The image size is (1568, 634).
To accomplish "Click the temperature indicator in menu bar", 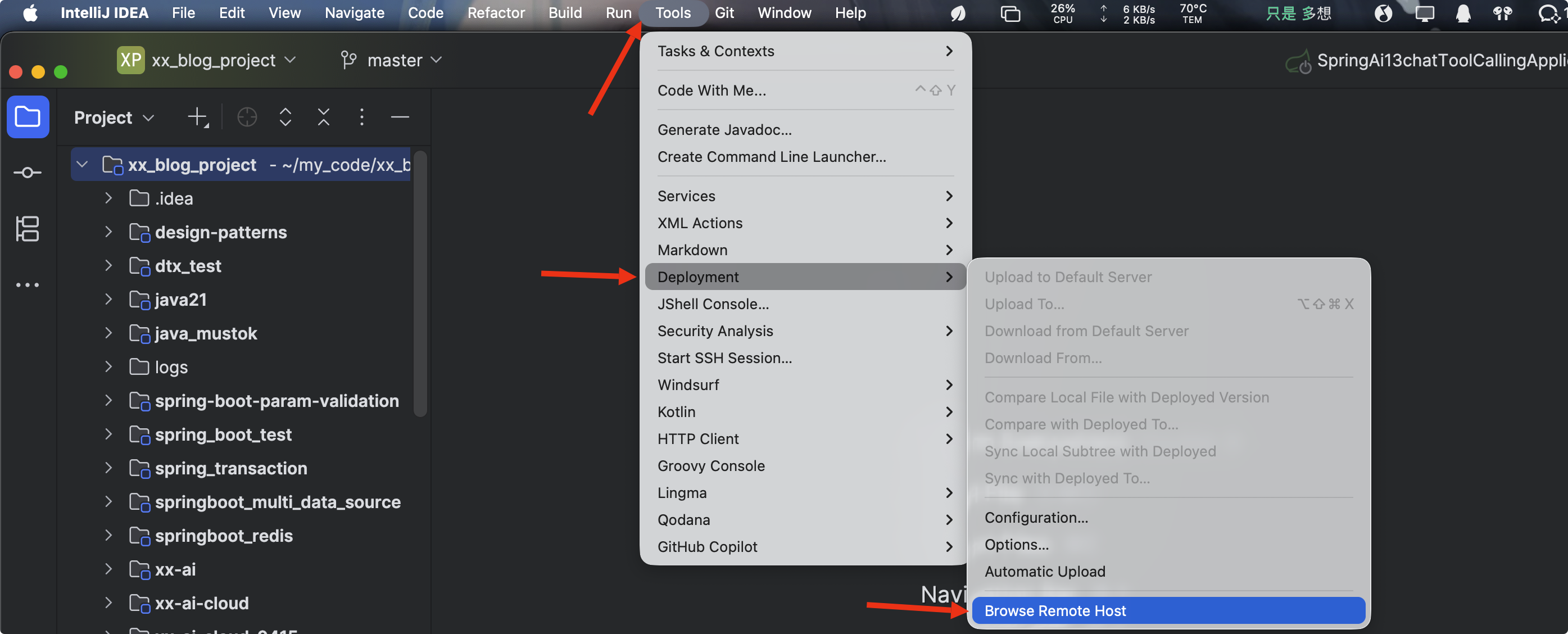I will tap(1193, 13).
